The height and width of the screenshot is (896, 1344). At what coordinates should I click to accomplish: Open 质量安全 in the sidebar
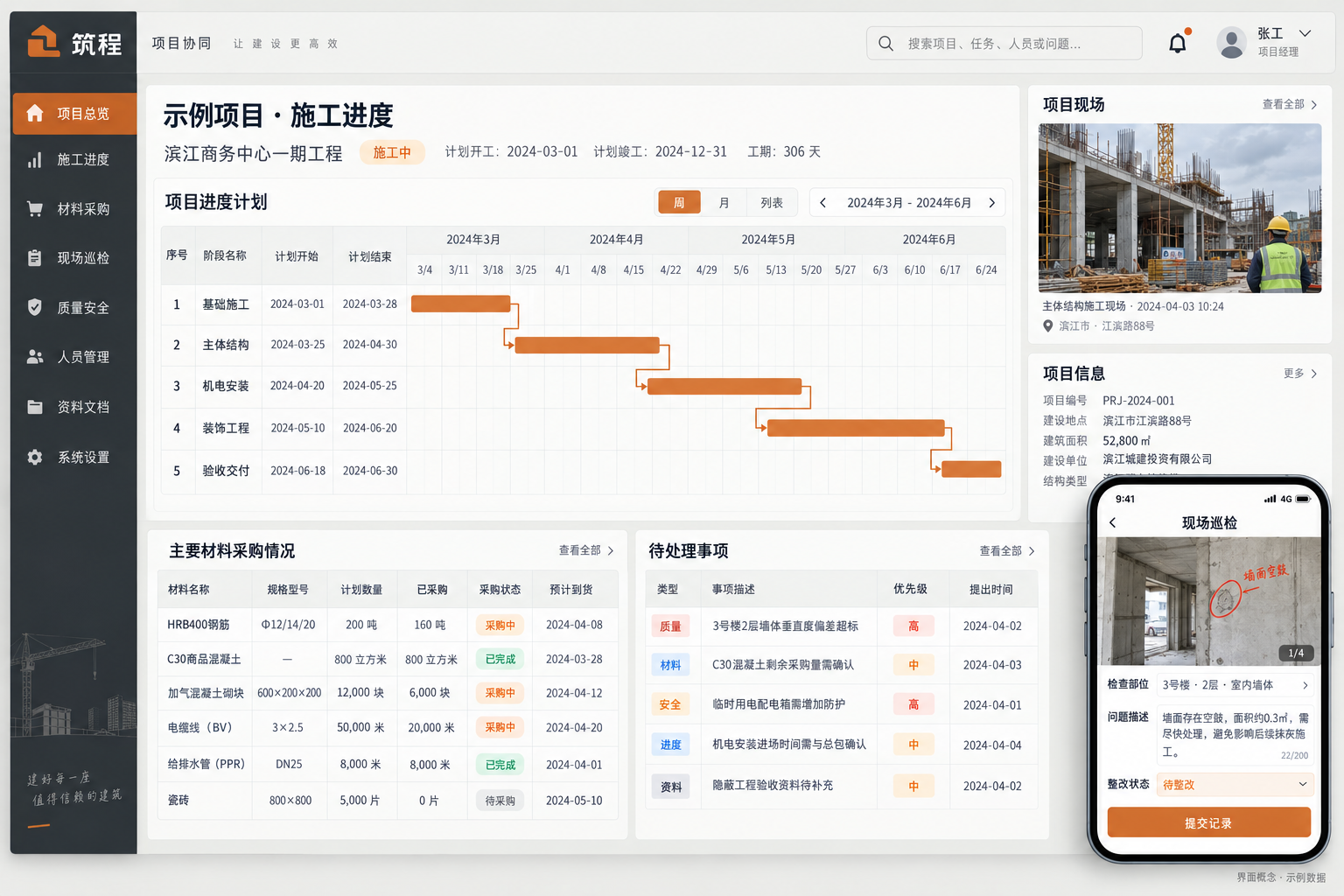[74, 307]
